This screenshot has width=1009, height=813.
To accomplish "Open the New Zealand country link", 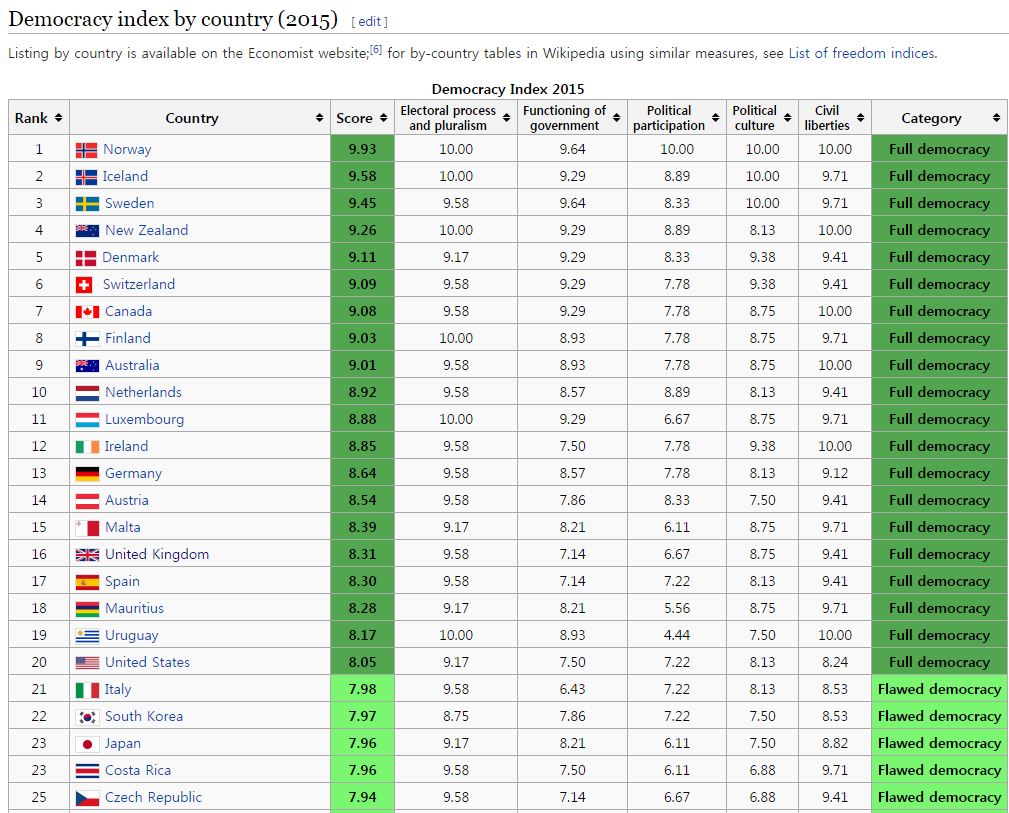I will point(146,230).
